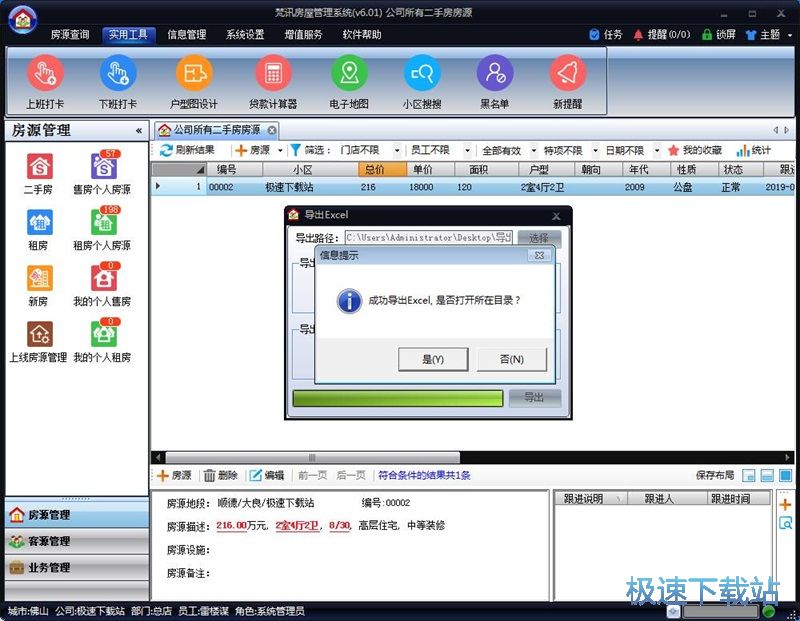Open the 房源查询 menu
The image size is (800, 621).
click(70, 35)
